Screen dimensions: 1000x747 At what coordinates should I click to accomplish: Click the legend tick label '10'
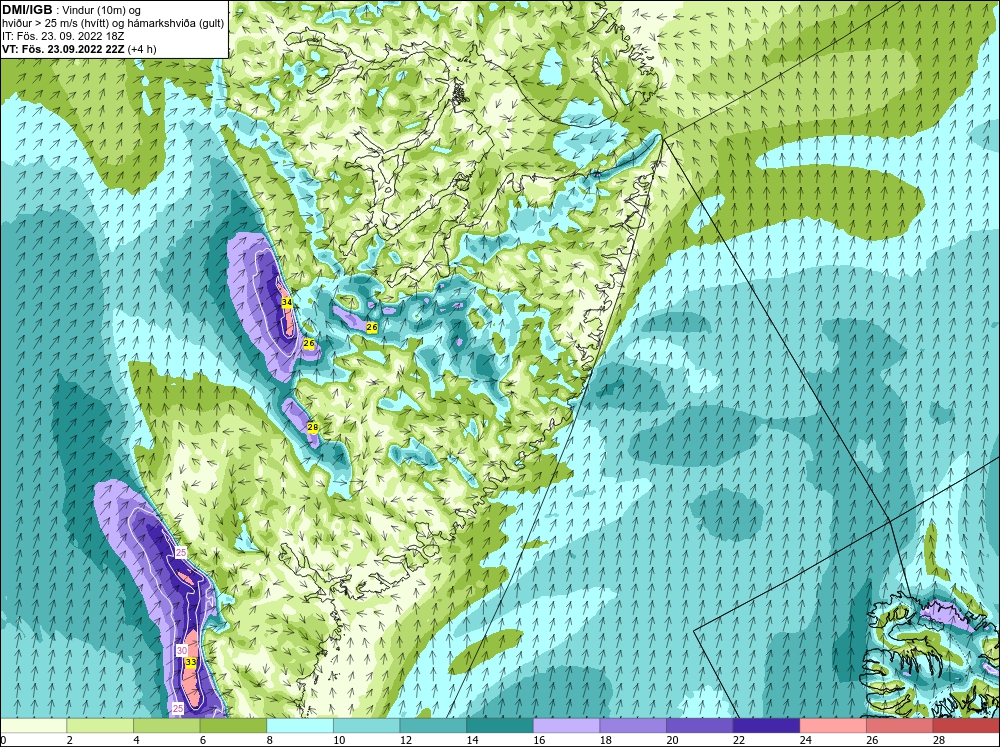[x=339, y=740]
